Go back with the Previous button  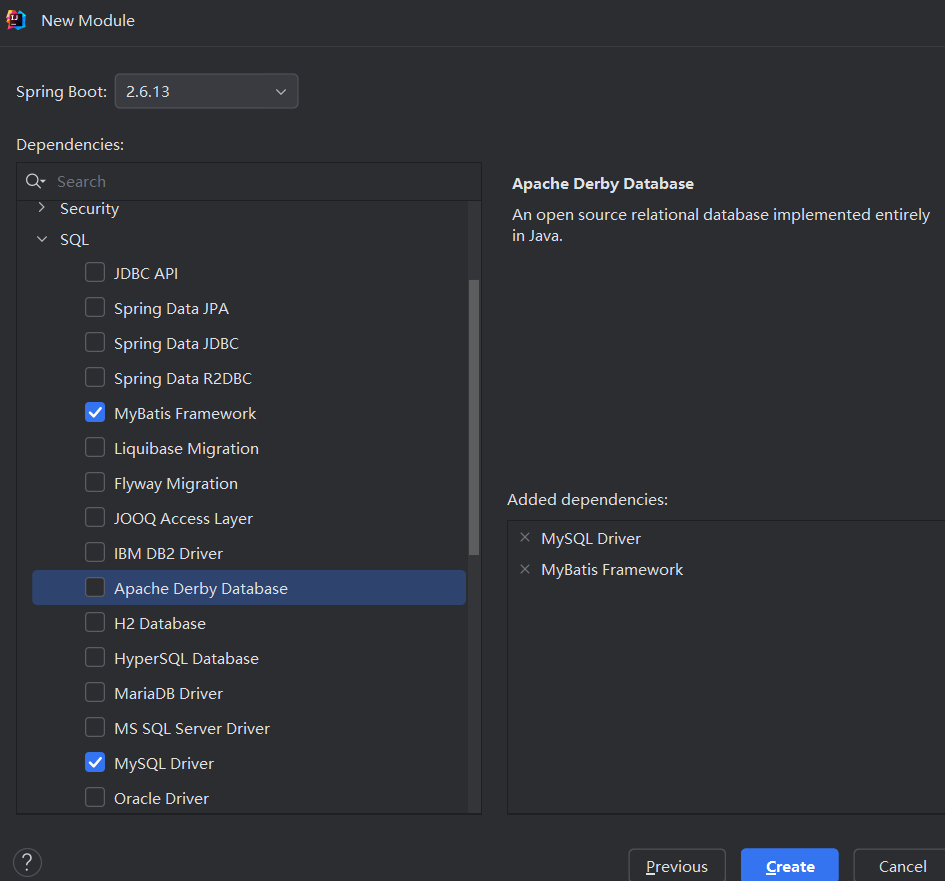[677, 866]
